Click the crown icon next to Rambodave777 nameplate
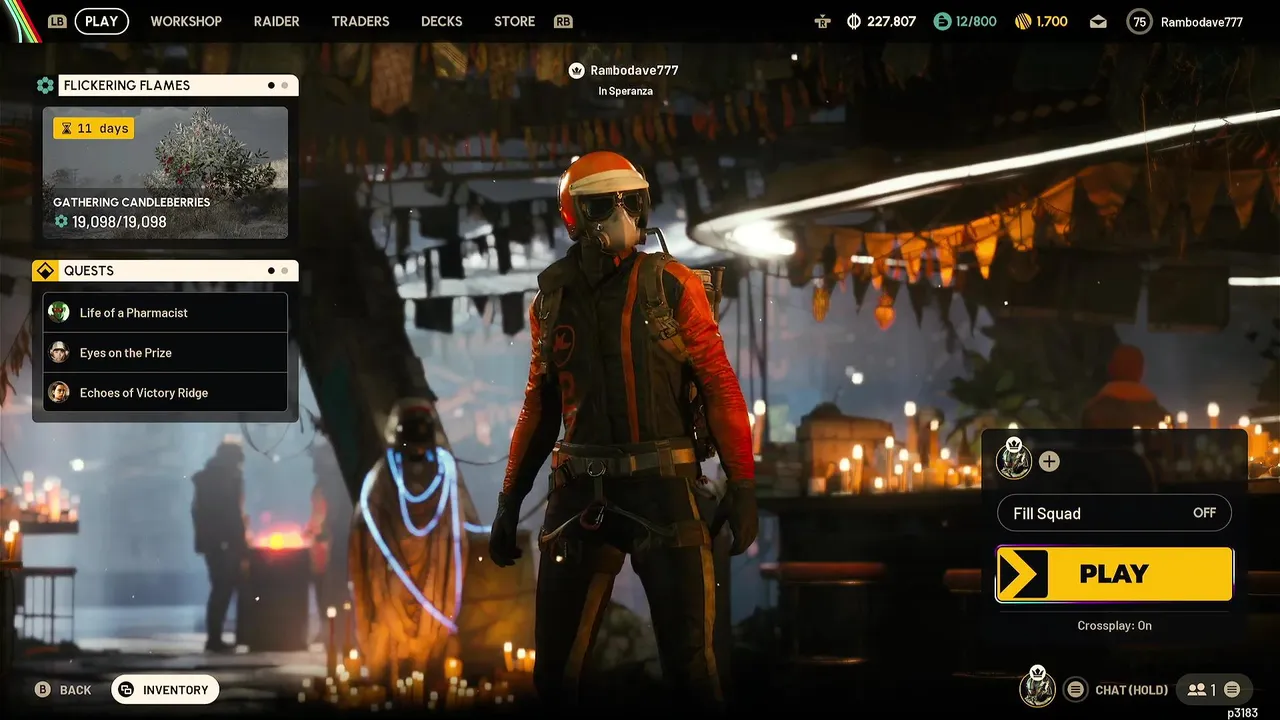This screenshot has height=720, width=1280. point(576,70)
